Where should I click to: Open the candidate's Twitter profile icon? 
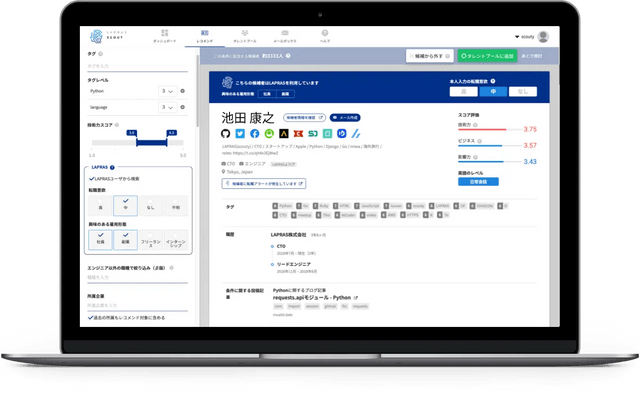(240, 134)
